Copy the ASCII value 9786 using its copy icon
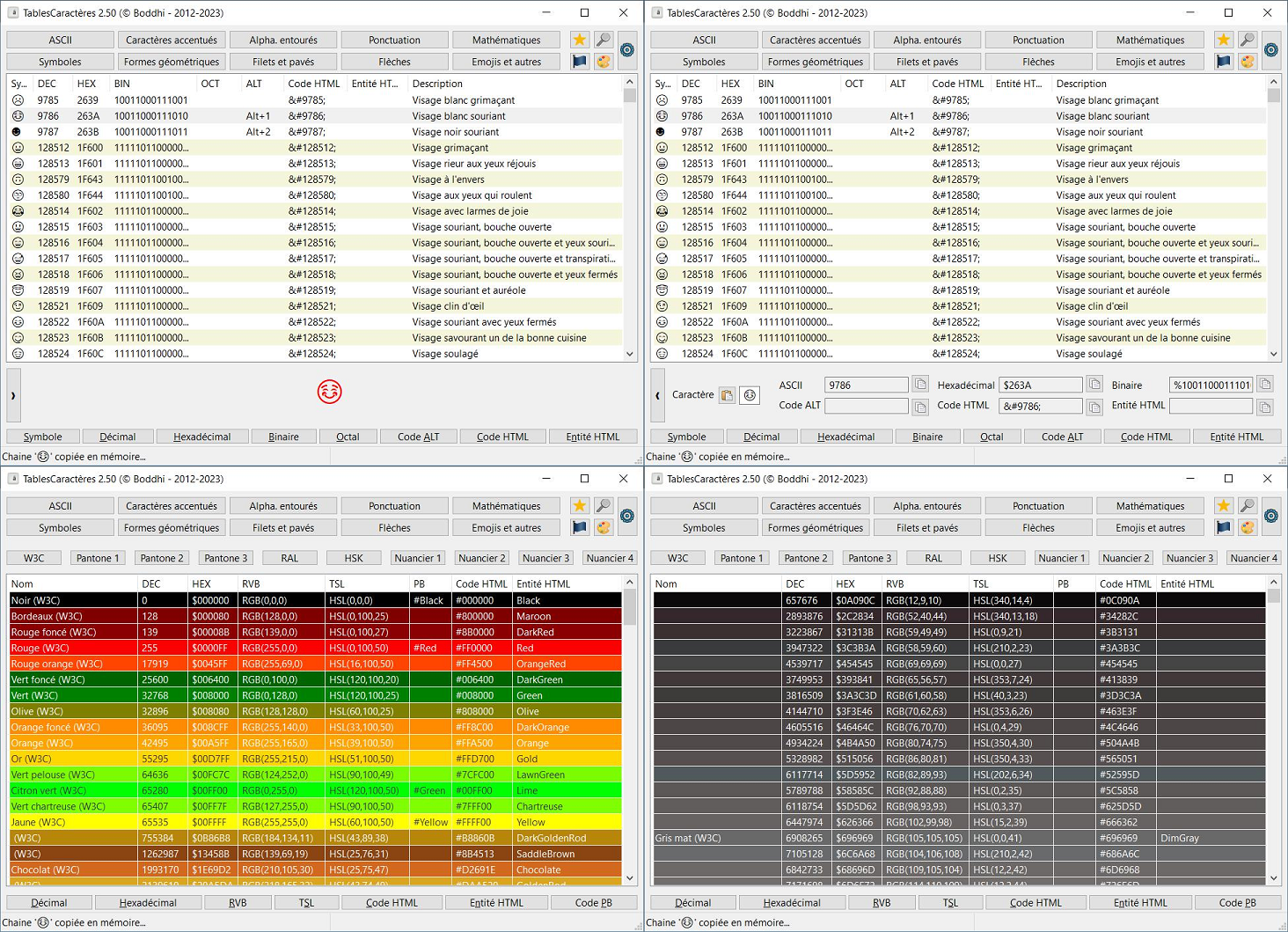Image resolution: width=1288 pixels, height=932 pixels. coord(920,385)
